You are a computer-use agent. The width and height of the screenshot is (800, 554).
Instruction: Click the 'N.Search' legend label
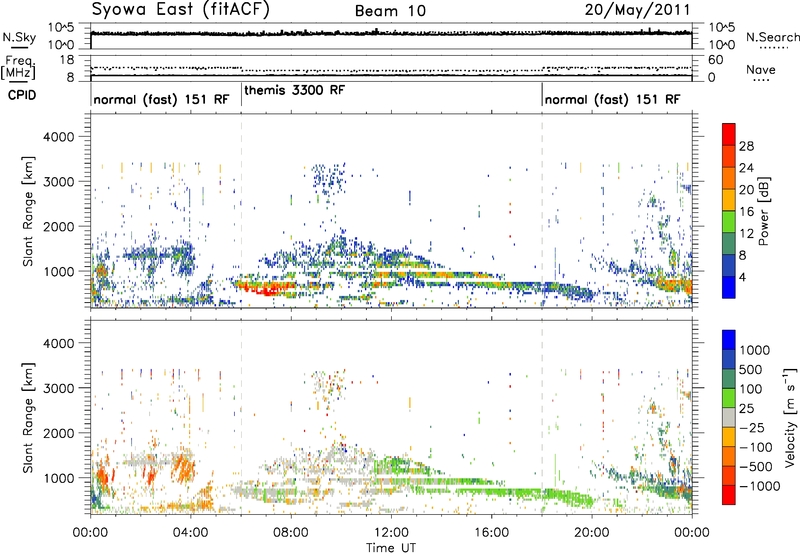[773, 37]
